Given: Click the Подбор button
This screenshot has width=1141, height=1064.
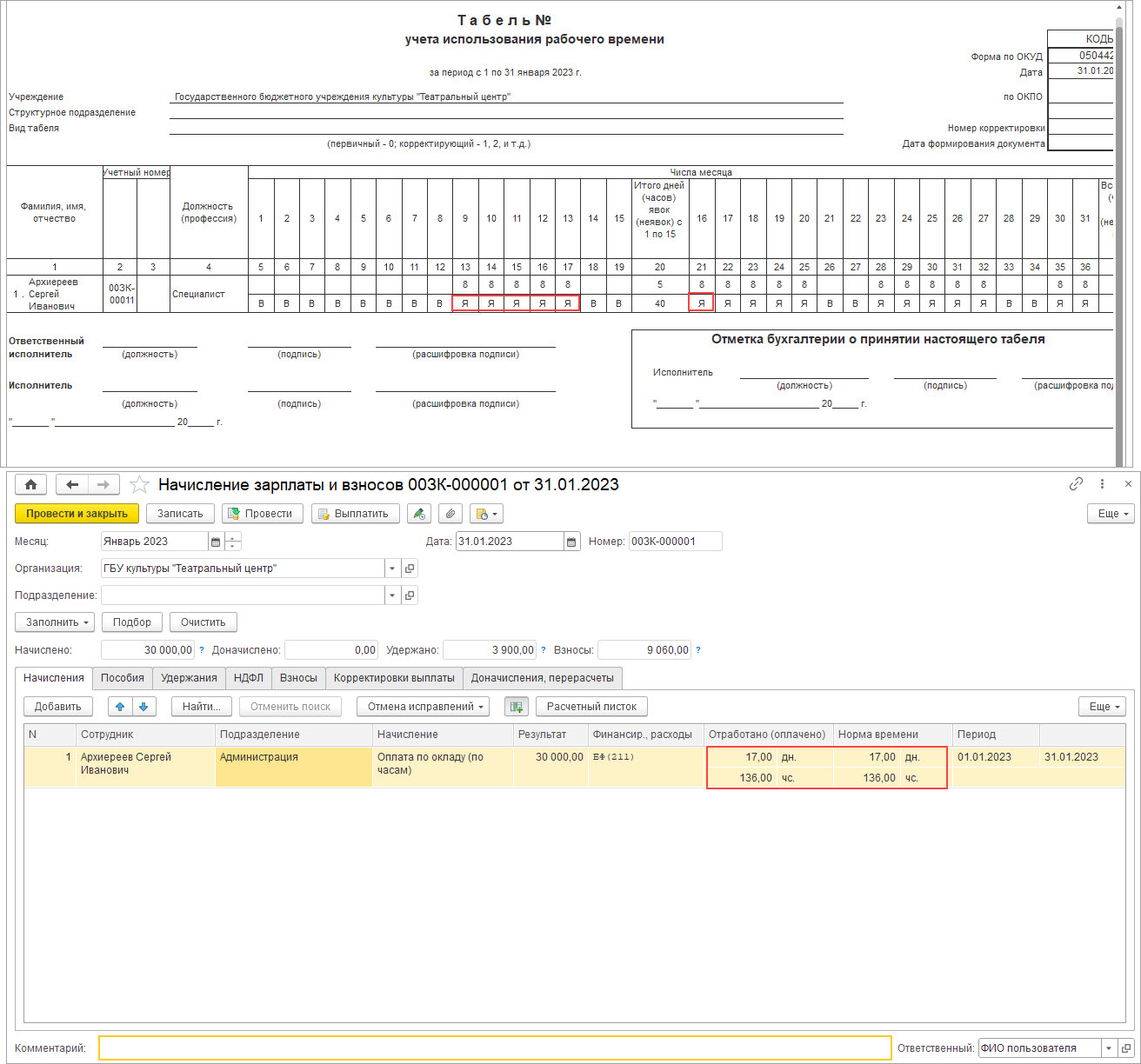Looking at the screenshot, I should click(132, 622).
